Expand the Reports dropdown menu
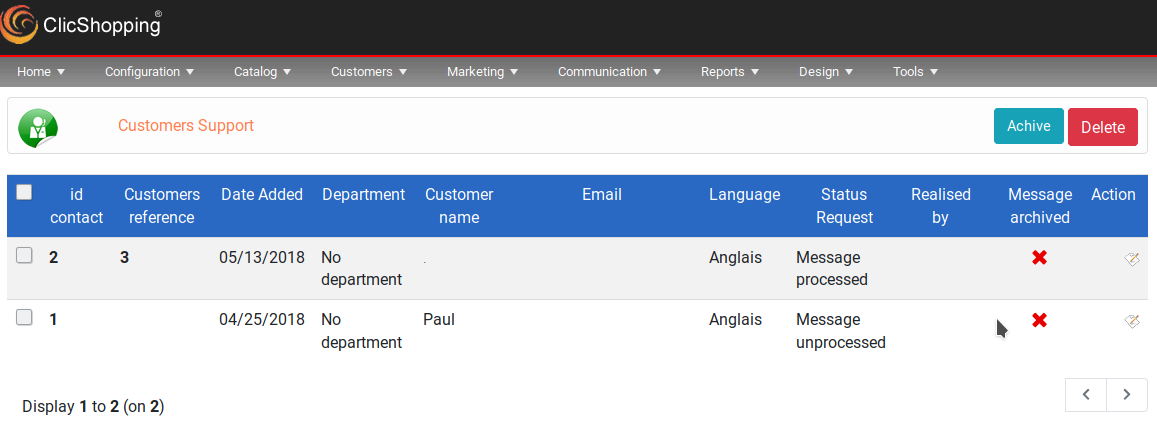Viewport: 1157px width, 432px height. 730,72
